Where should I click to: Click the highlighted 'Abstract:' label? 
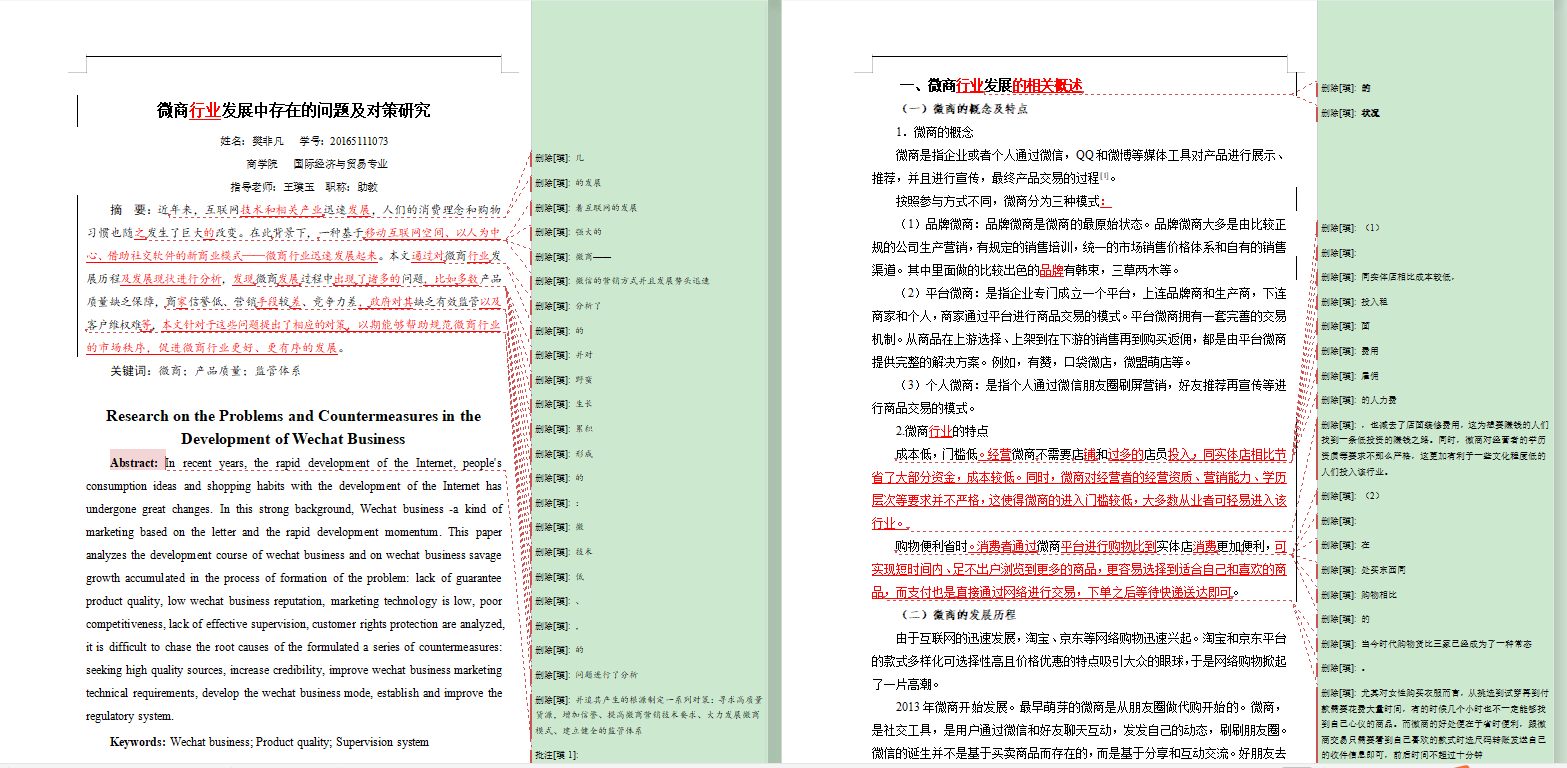pyautogui.click(x=135, y=463)
